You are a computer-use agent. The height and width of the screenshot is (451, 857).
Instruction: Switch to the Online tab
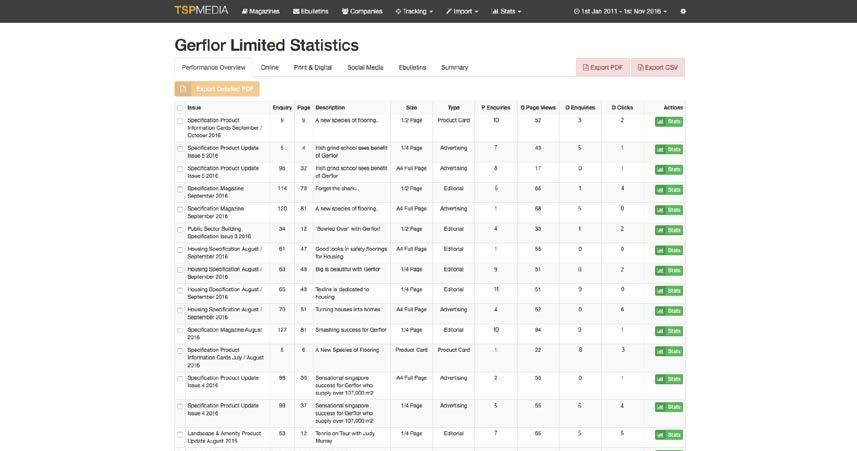tap(269, 67)
